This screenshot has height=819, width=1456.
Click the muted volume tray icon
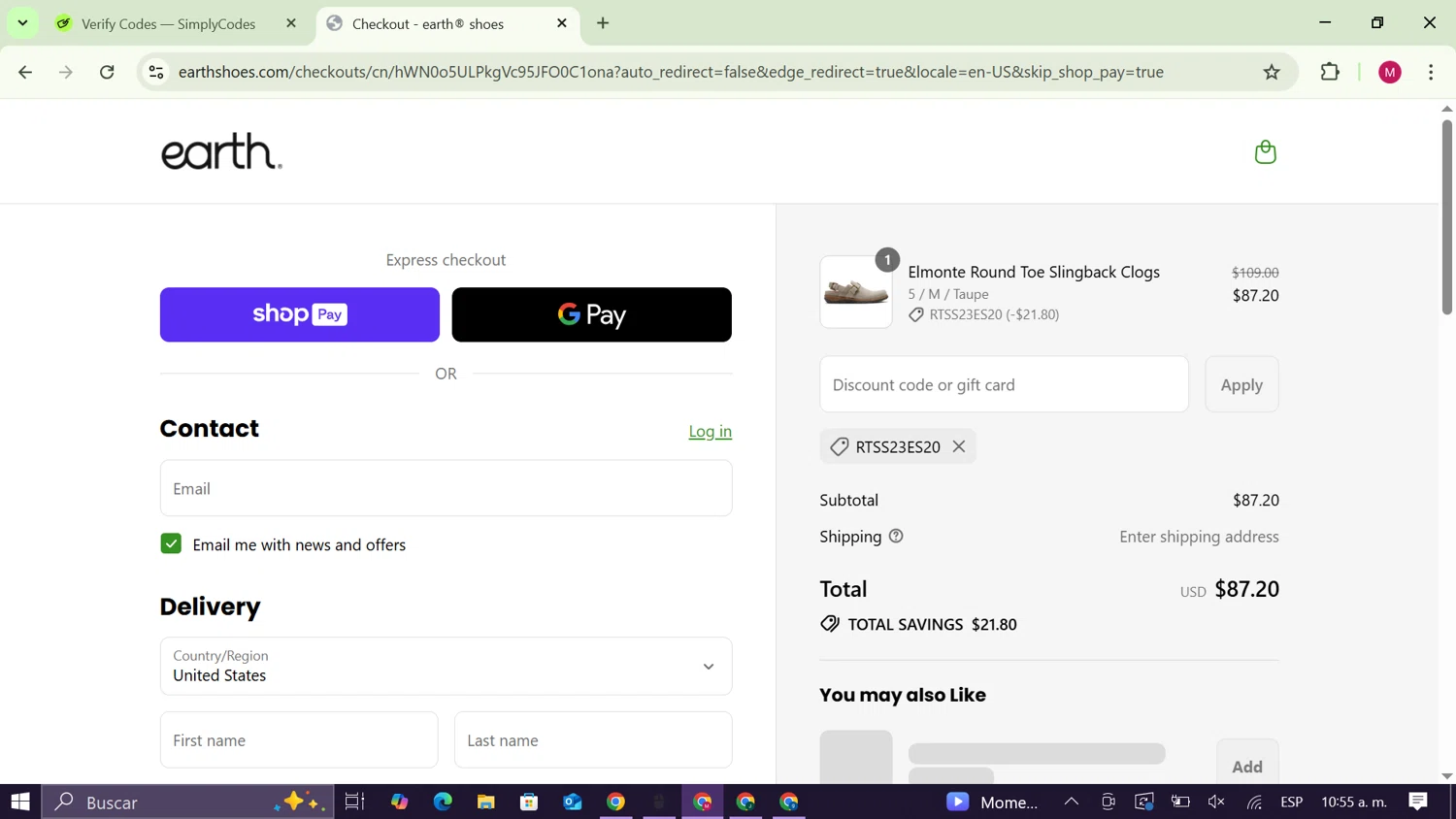(1216, 802)
